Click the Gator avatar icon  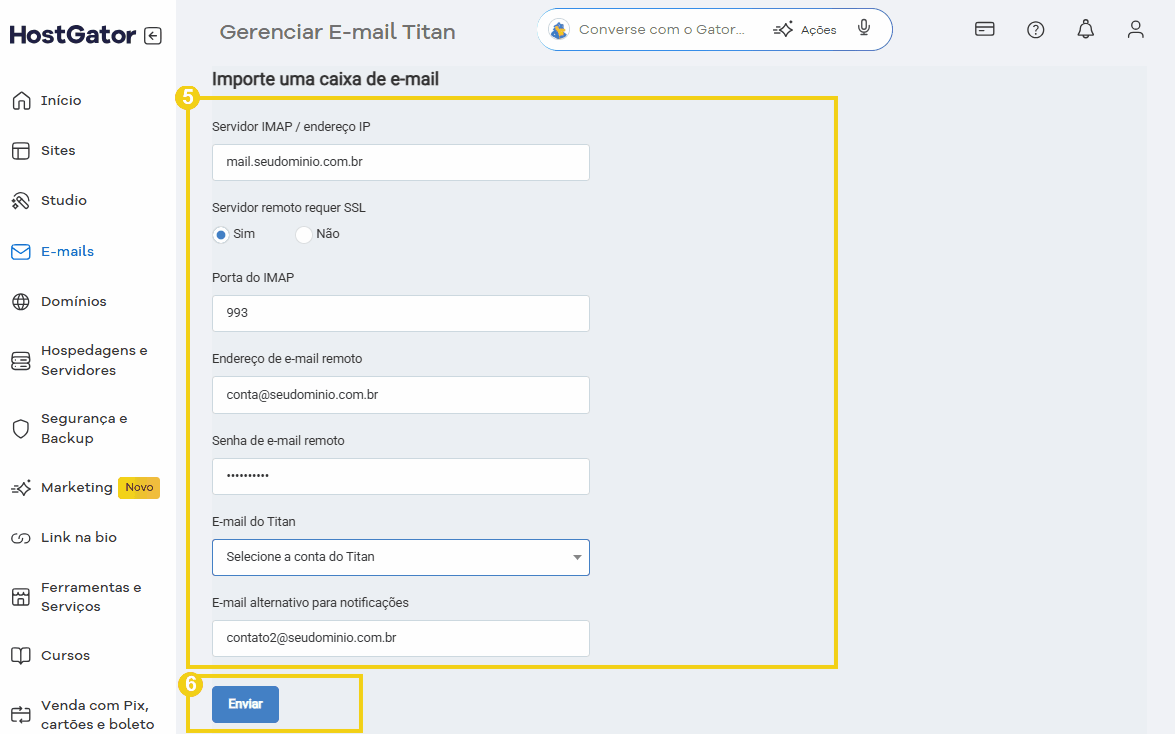[x=558, y=30]
